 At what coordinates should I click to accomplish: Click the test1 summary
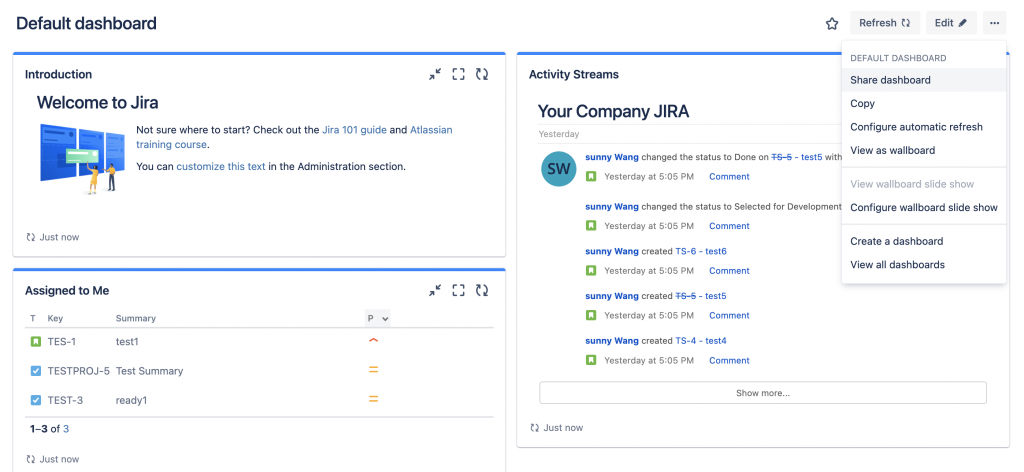click(127, 341)
